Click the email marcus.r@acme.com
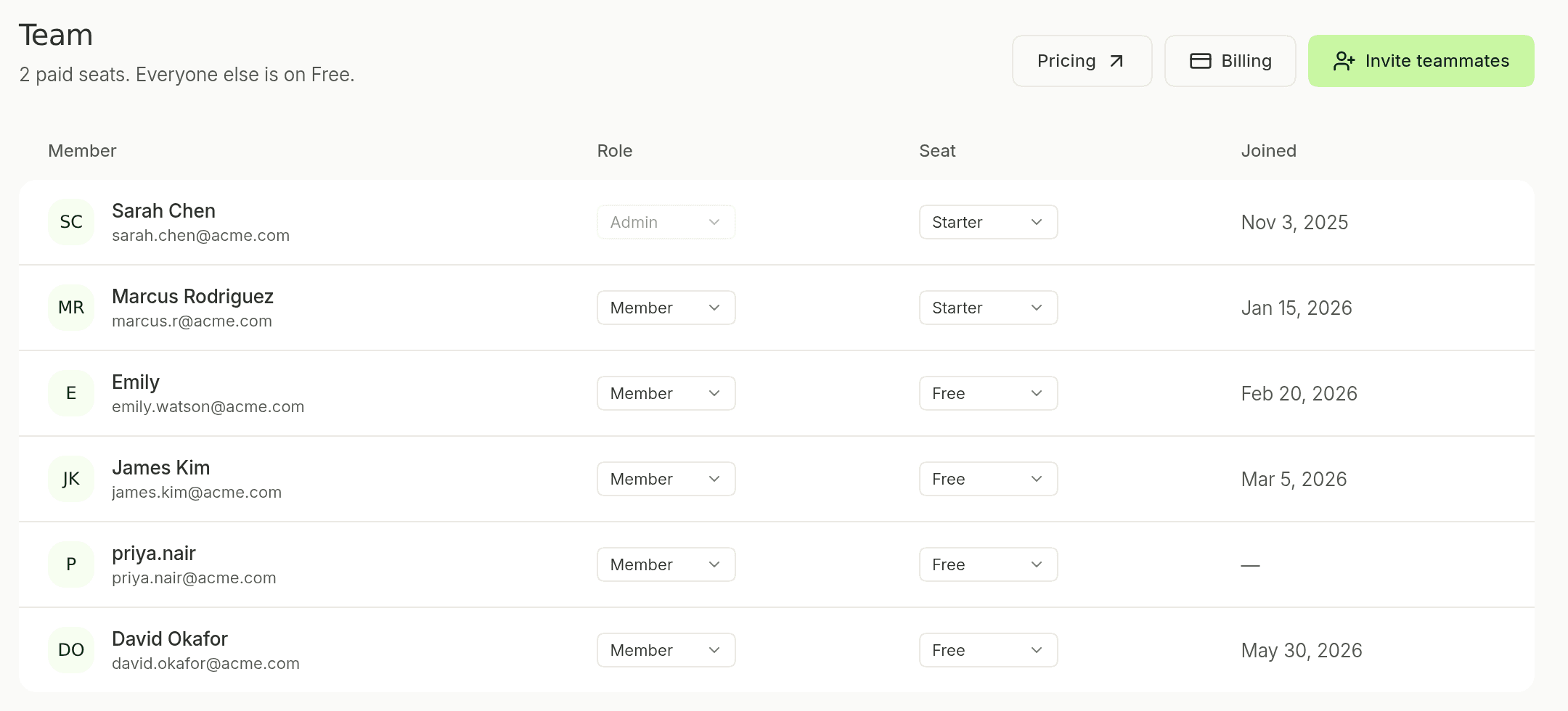This screenshot has width=1568, height=711. 192,321
